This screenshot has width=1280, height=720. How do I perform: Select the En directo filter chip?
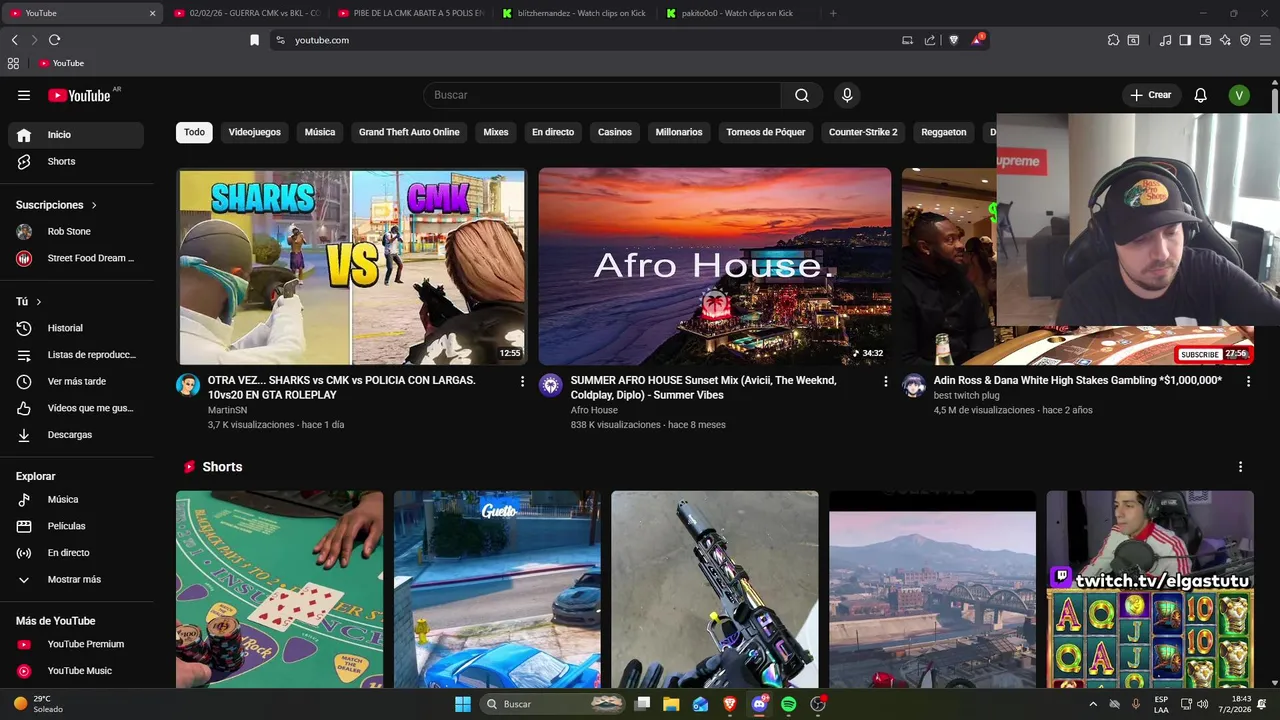pos(553,132)
